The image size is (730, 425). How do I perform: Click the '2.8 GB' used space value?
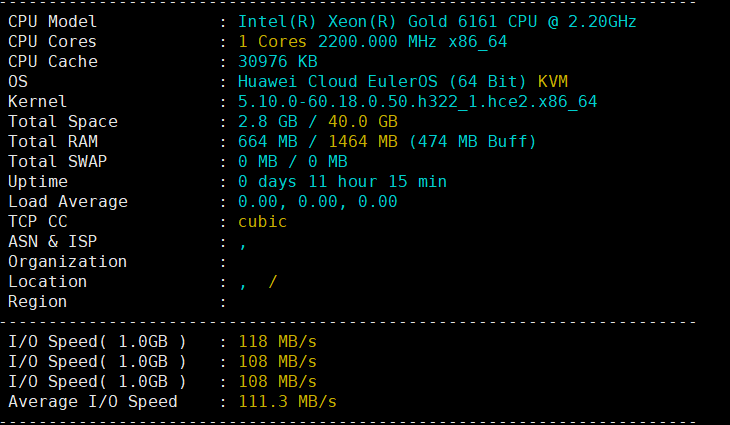(268, 121)
